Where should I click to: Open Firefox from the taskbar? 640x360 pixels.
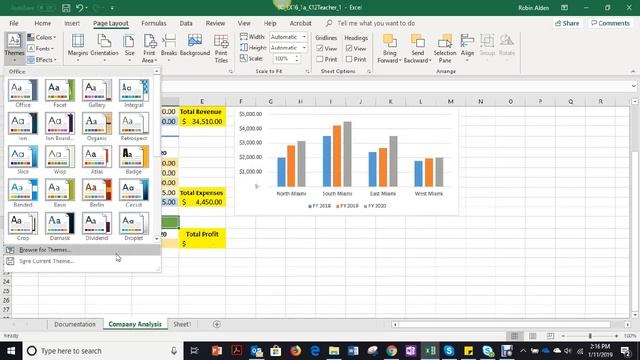tap(296, 351)
